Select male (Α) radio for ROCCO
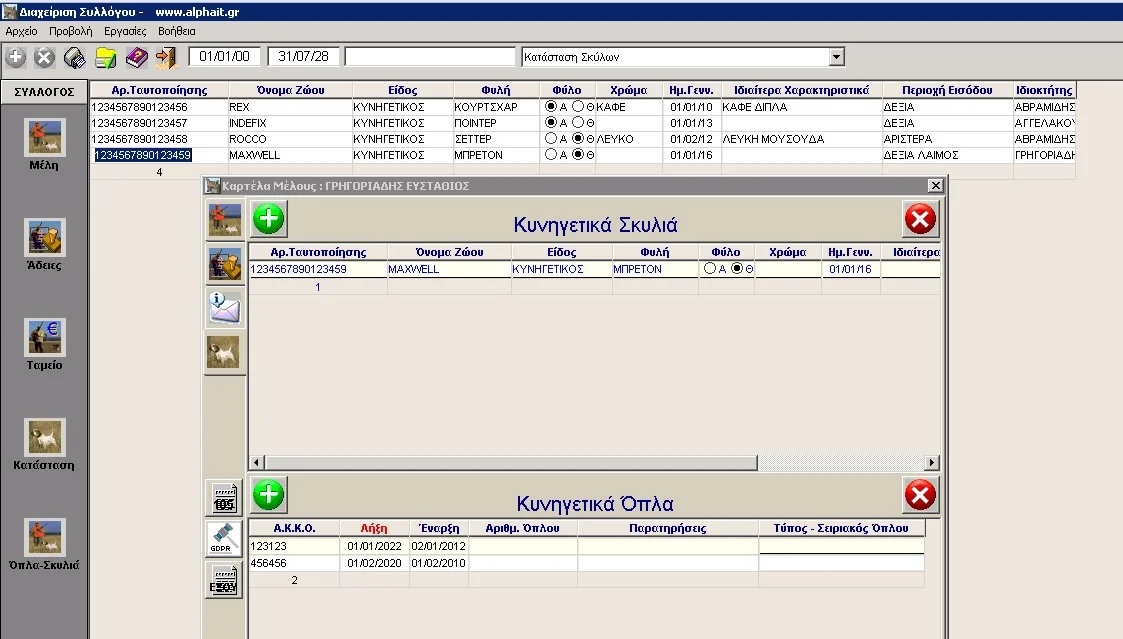Viewport: 1123px width, 639px height. coord(551,138)
